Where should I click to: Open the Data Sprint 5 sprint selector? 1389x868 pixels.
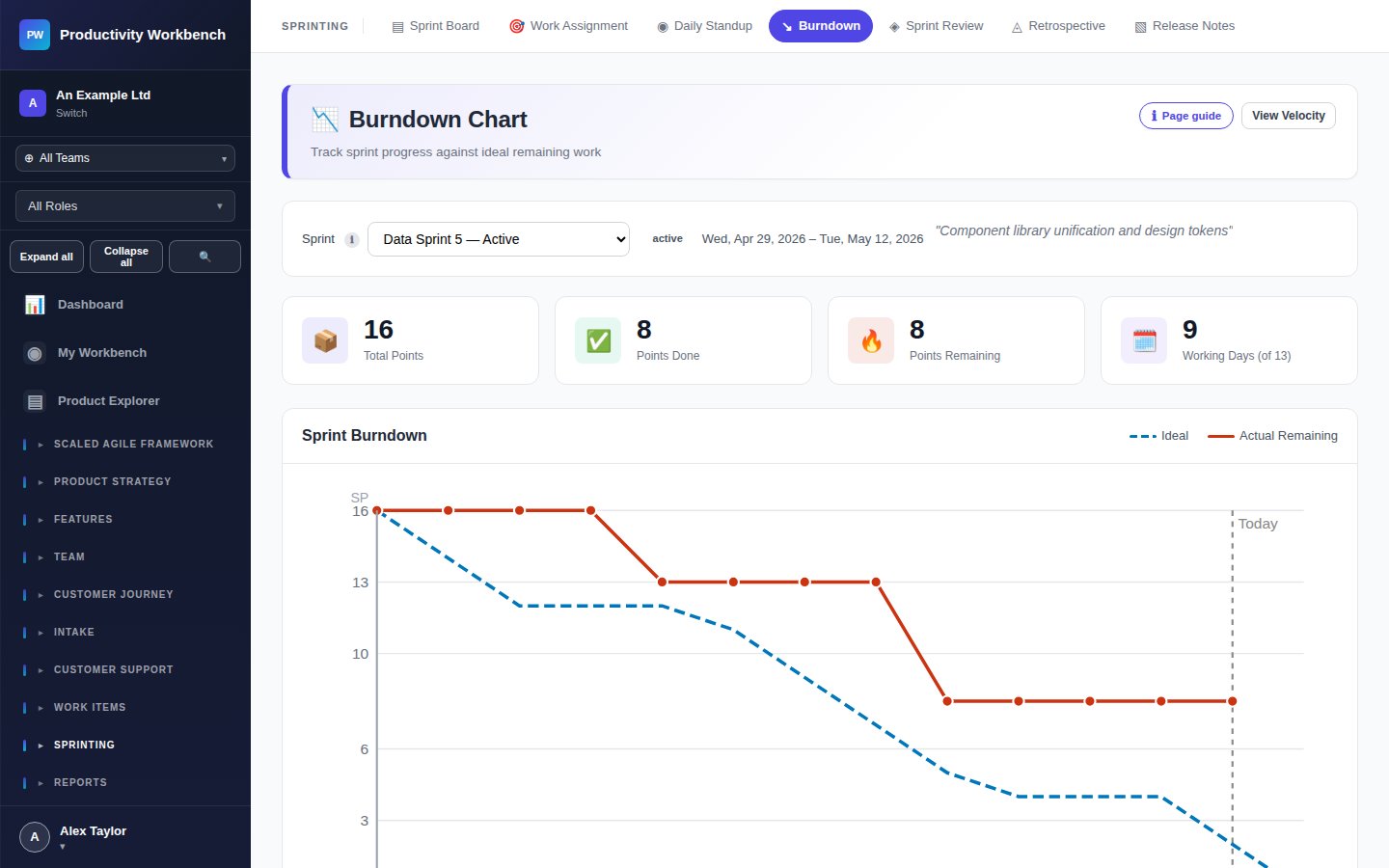point(499,239)
